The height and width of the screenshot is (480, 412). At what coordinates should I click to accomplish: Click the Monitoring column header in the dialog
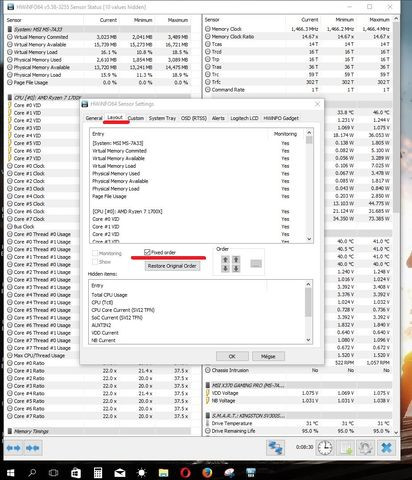pyautogui.click(x=285, y=134)
